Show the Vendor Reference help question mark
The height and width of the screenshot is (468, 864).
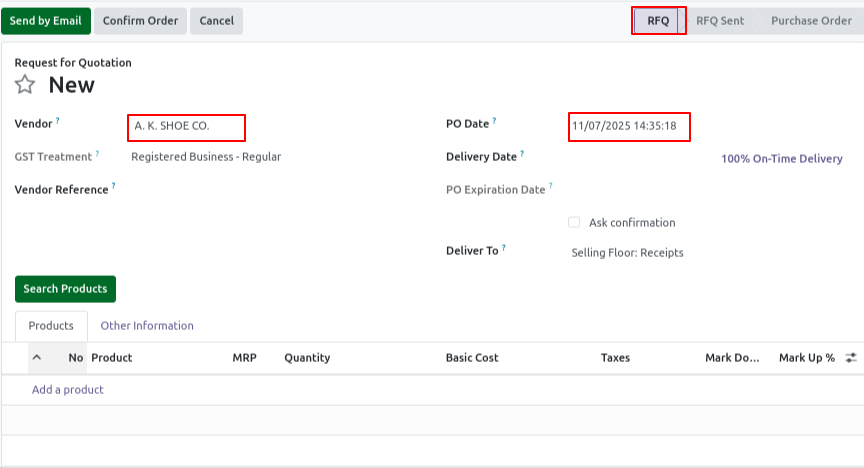pyautogui.click(x=114, y=186)
